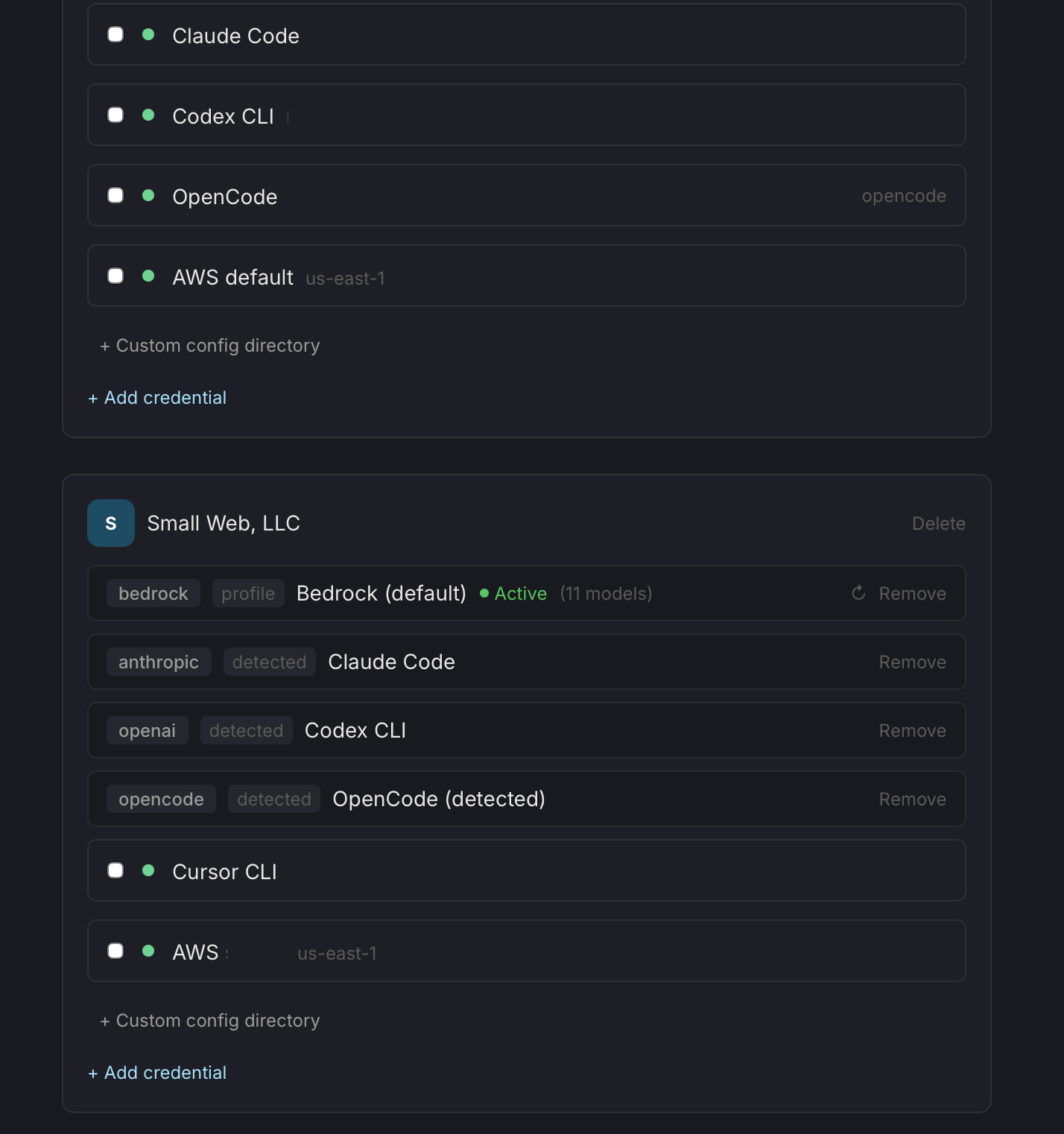Check the Claude Code checkbox
Image resolution: width=1064 pixels, height=1134 pixels.
(115, 34)
